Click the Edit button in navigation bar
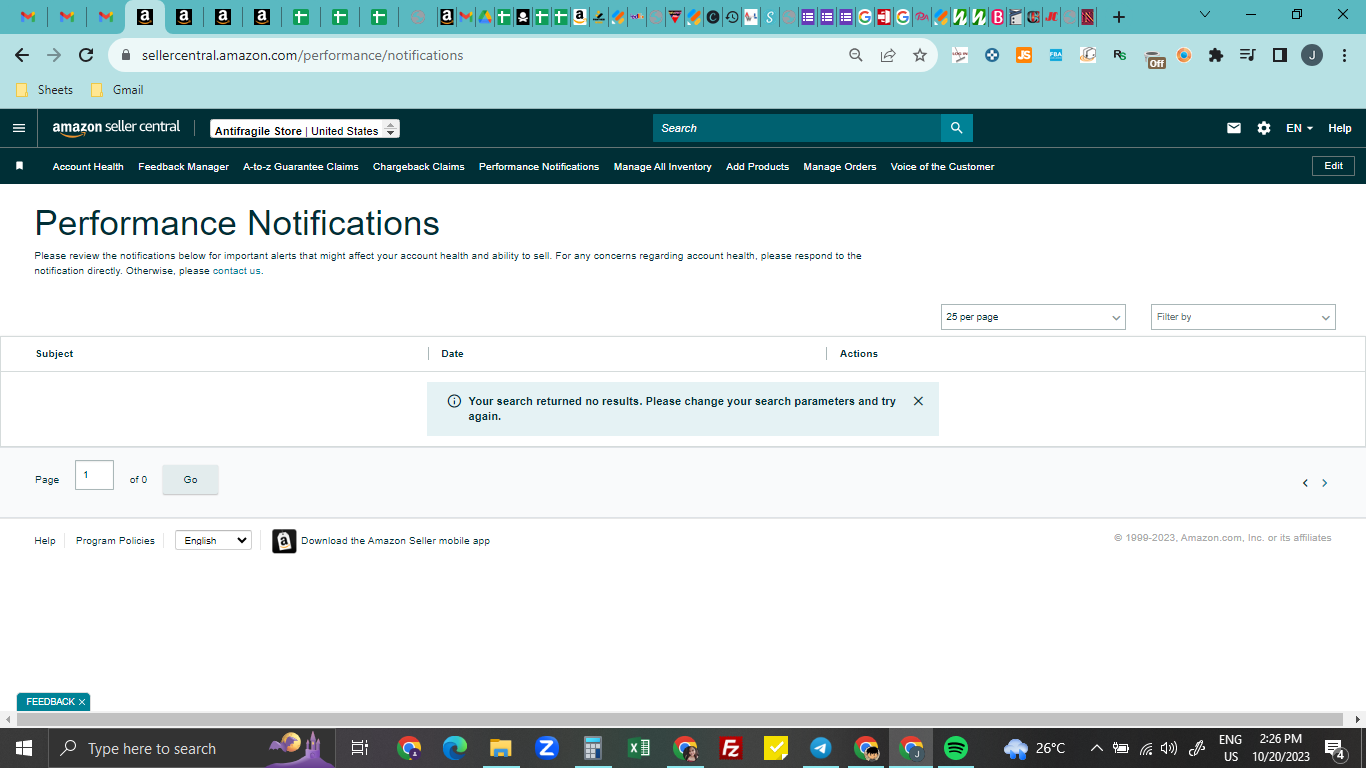This screenshot has height=768, width=1366. point(1333,166)
